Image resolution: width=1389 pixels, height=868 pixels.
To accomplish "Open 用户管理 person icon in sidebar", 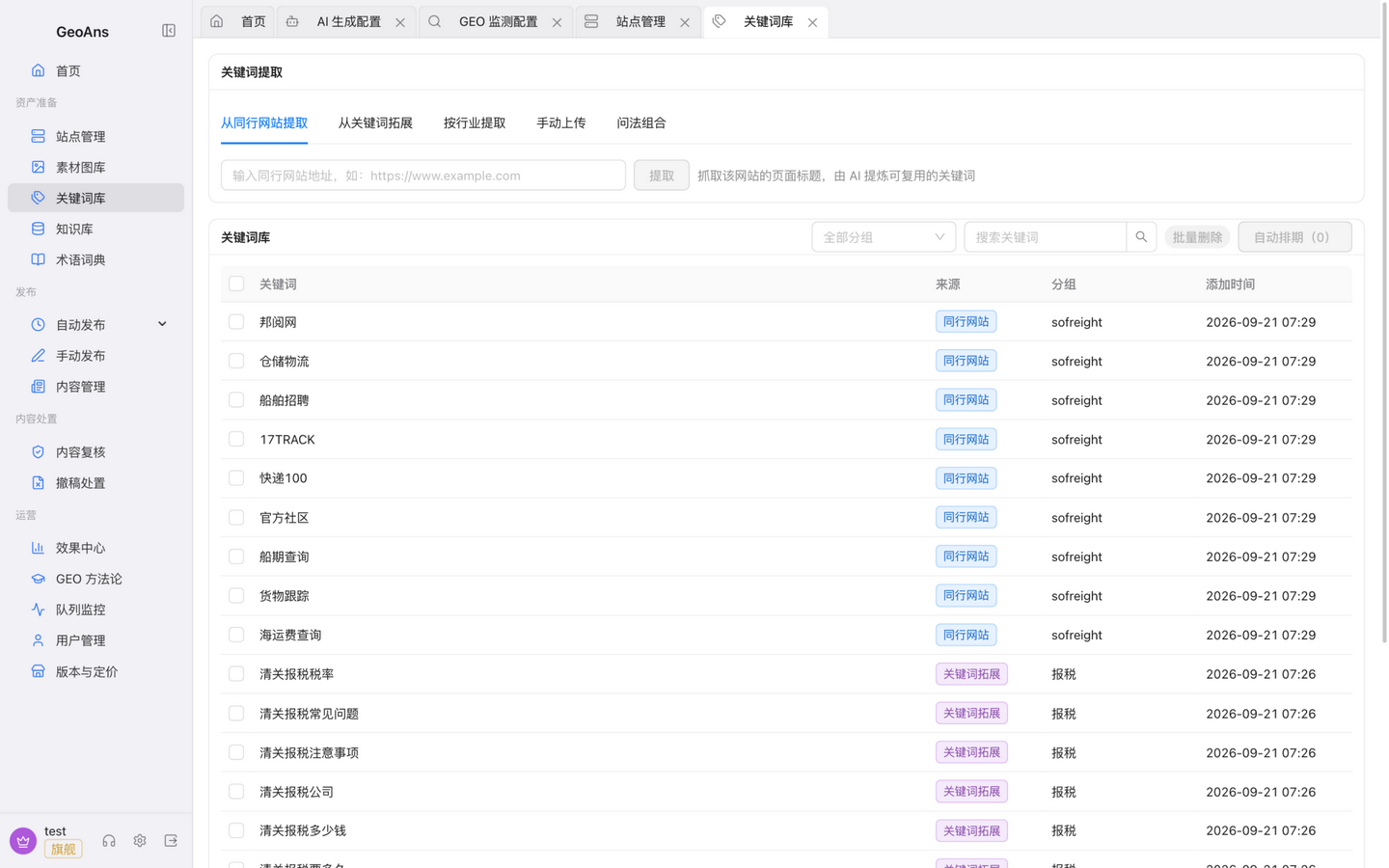I will [38, 640].
